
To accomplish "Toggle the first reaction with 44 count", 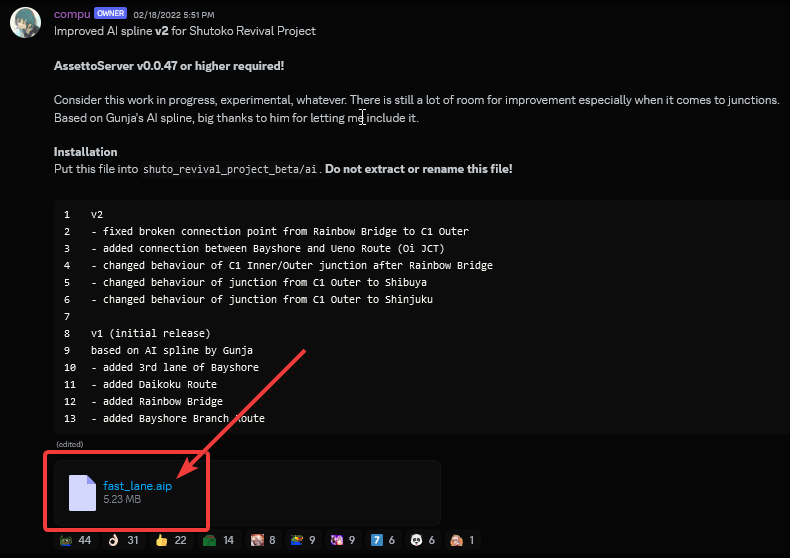I will pyautogui.click(x=75, y=540).
